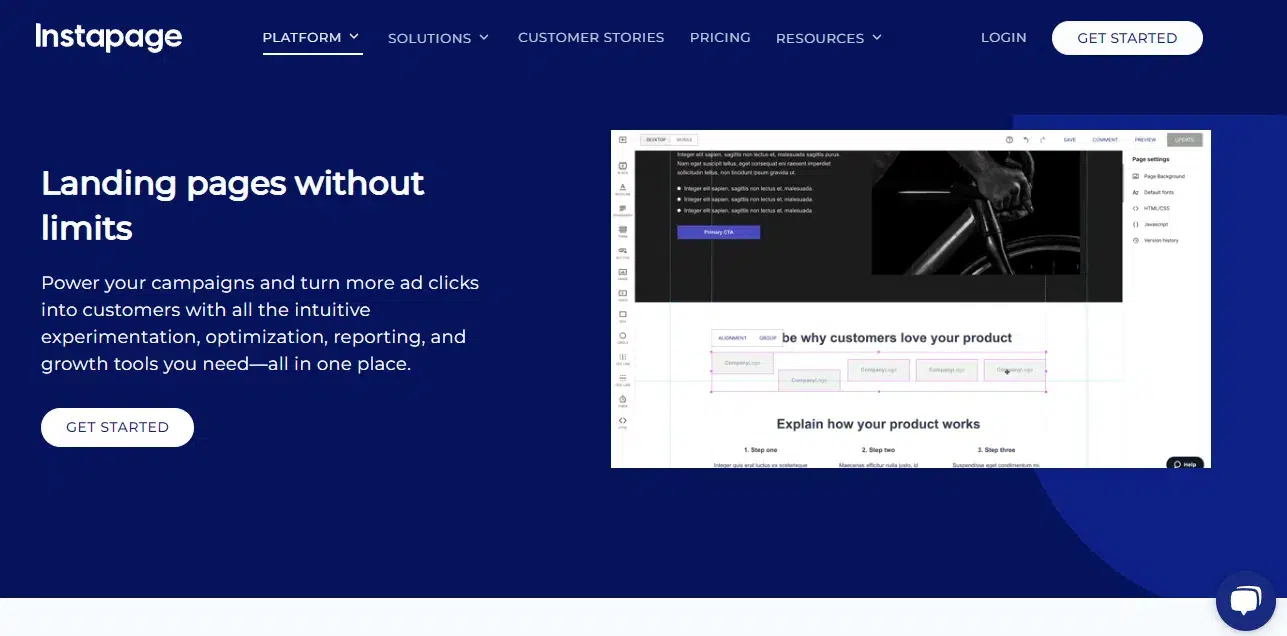Click the LOGIN link
1287x636 pixels.
(1003, 38)
